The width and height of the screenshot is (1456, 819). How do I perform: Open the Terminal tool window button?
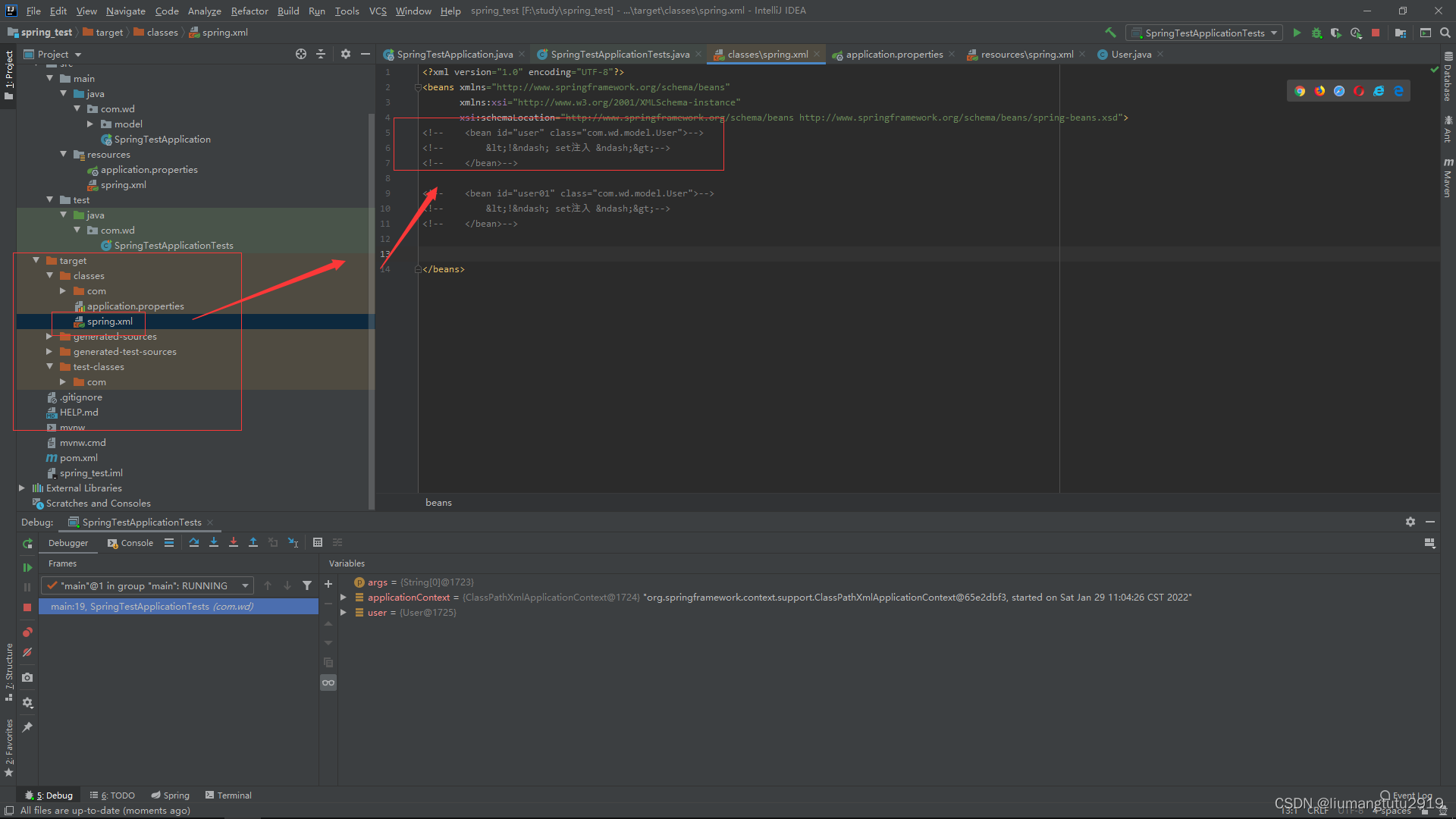click(x=228, y=795)
